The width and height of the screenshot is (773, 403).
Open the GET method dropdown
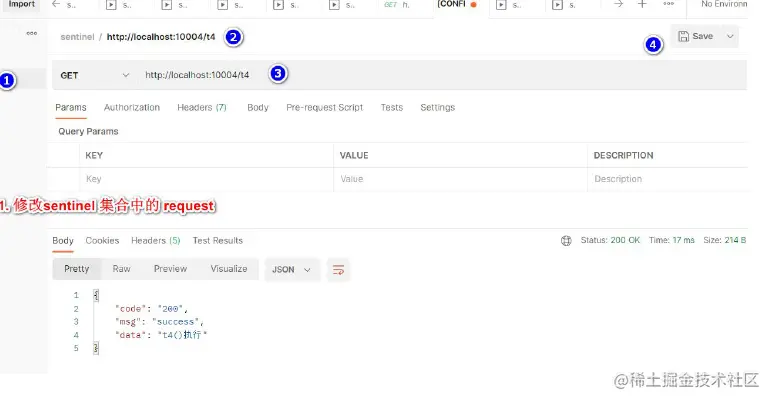94,75
